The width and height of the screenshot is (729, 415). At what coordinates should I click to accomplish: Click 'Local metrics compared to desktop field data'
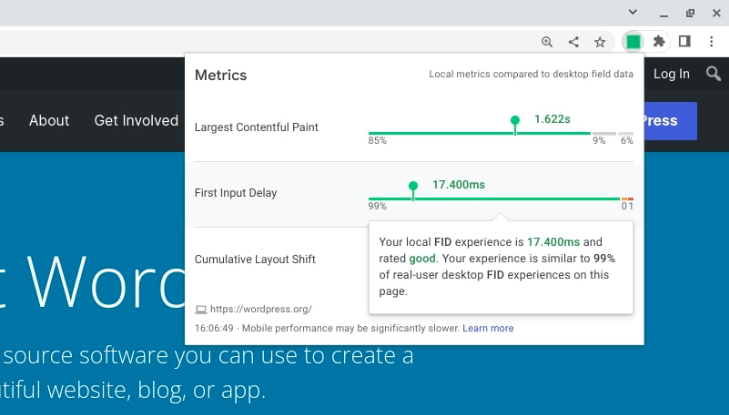click(x=531, y=74)
